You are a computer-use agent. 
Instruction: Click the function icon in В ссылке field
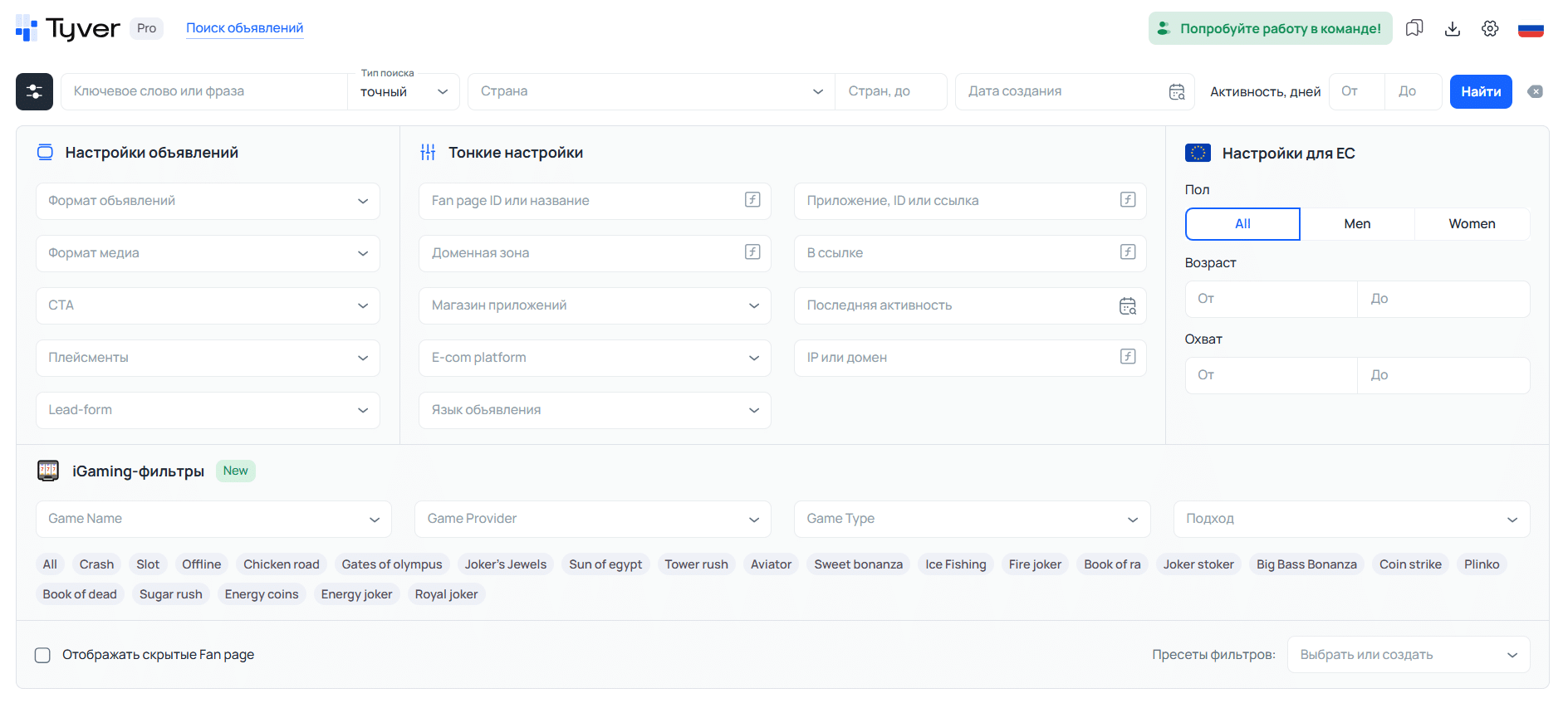(x=1128, y=251)
